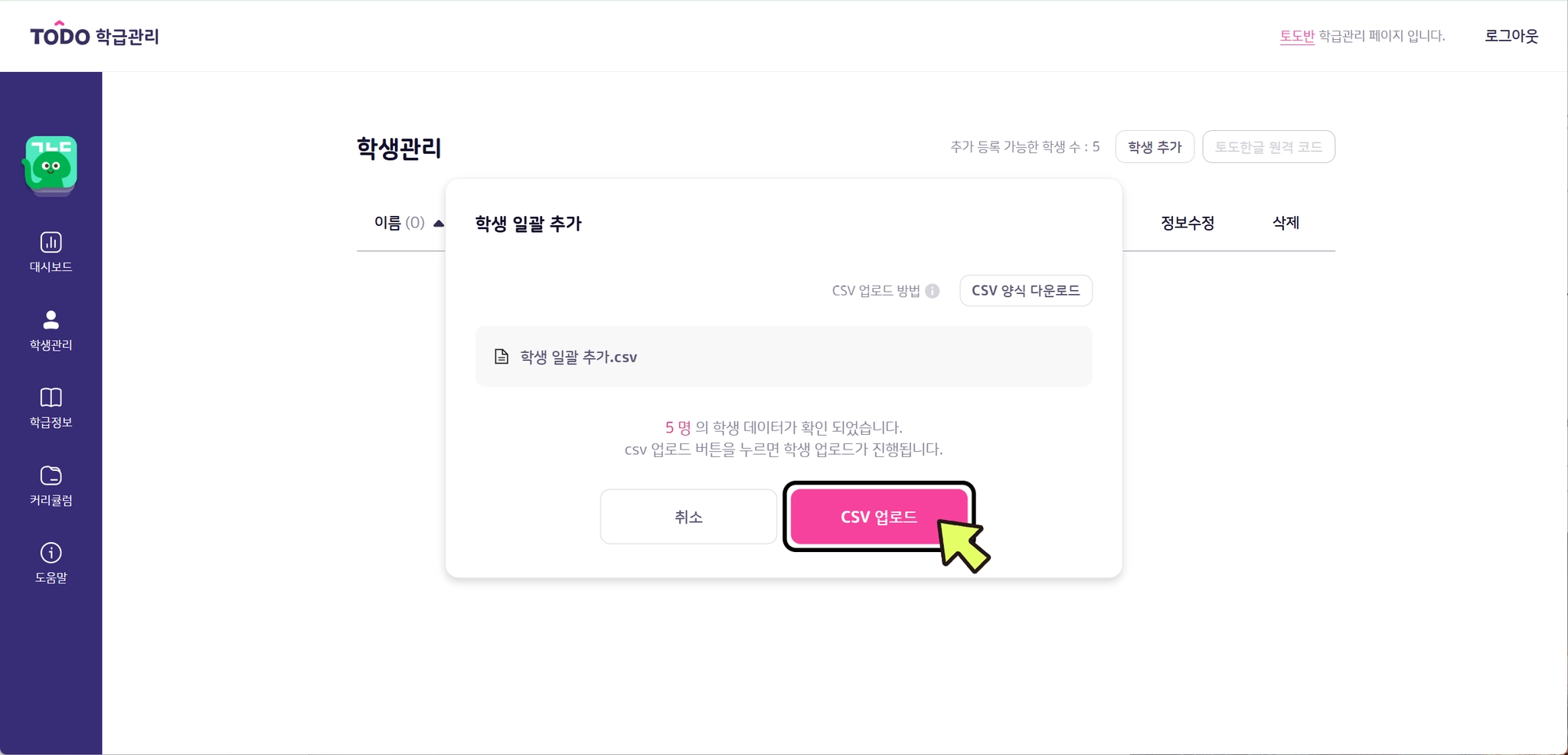Click the 이름 (0) column header

pyautogui.click(x=398, y=223)
